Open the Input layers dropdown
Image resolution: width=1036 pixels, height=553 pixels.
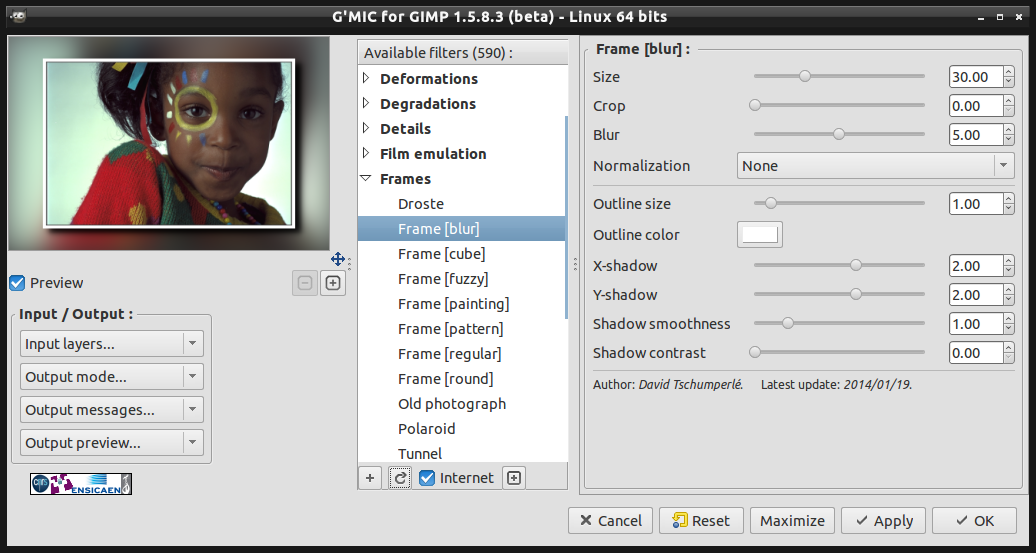[x=112, y=344]
